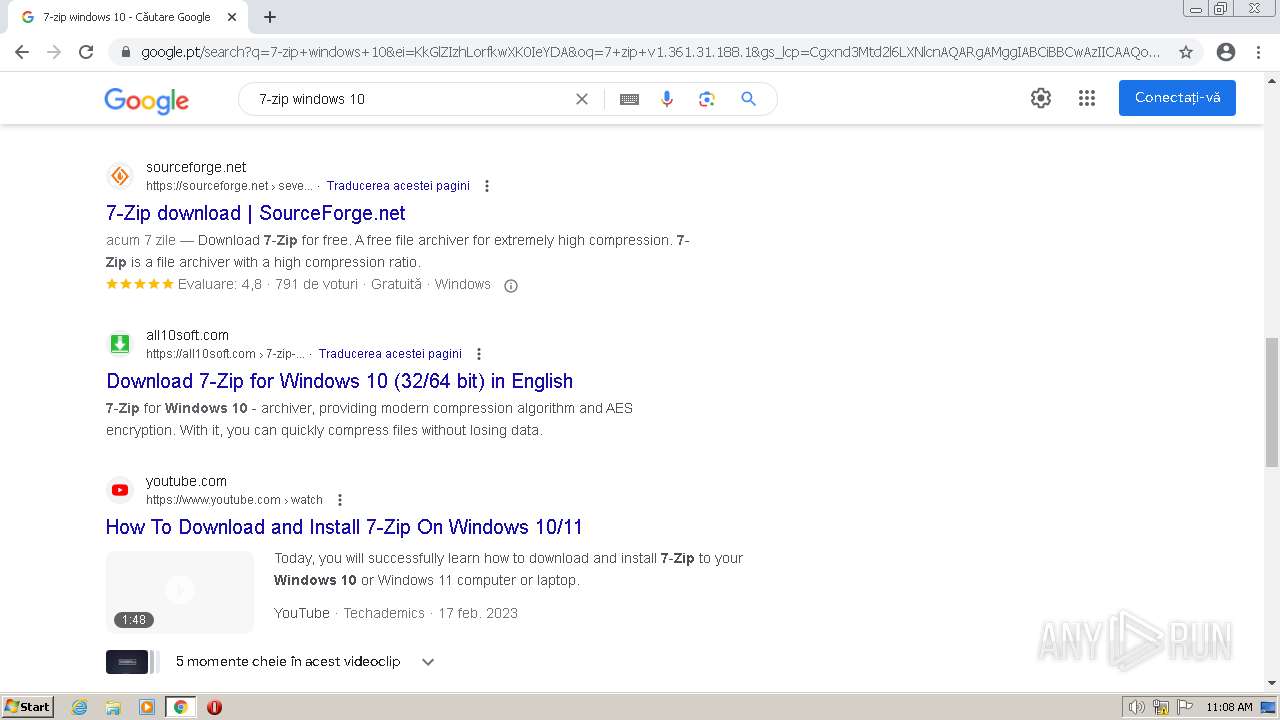Reload the current Google page
The width and height of the screenshot is (1280, 720).
86,52
